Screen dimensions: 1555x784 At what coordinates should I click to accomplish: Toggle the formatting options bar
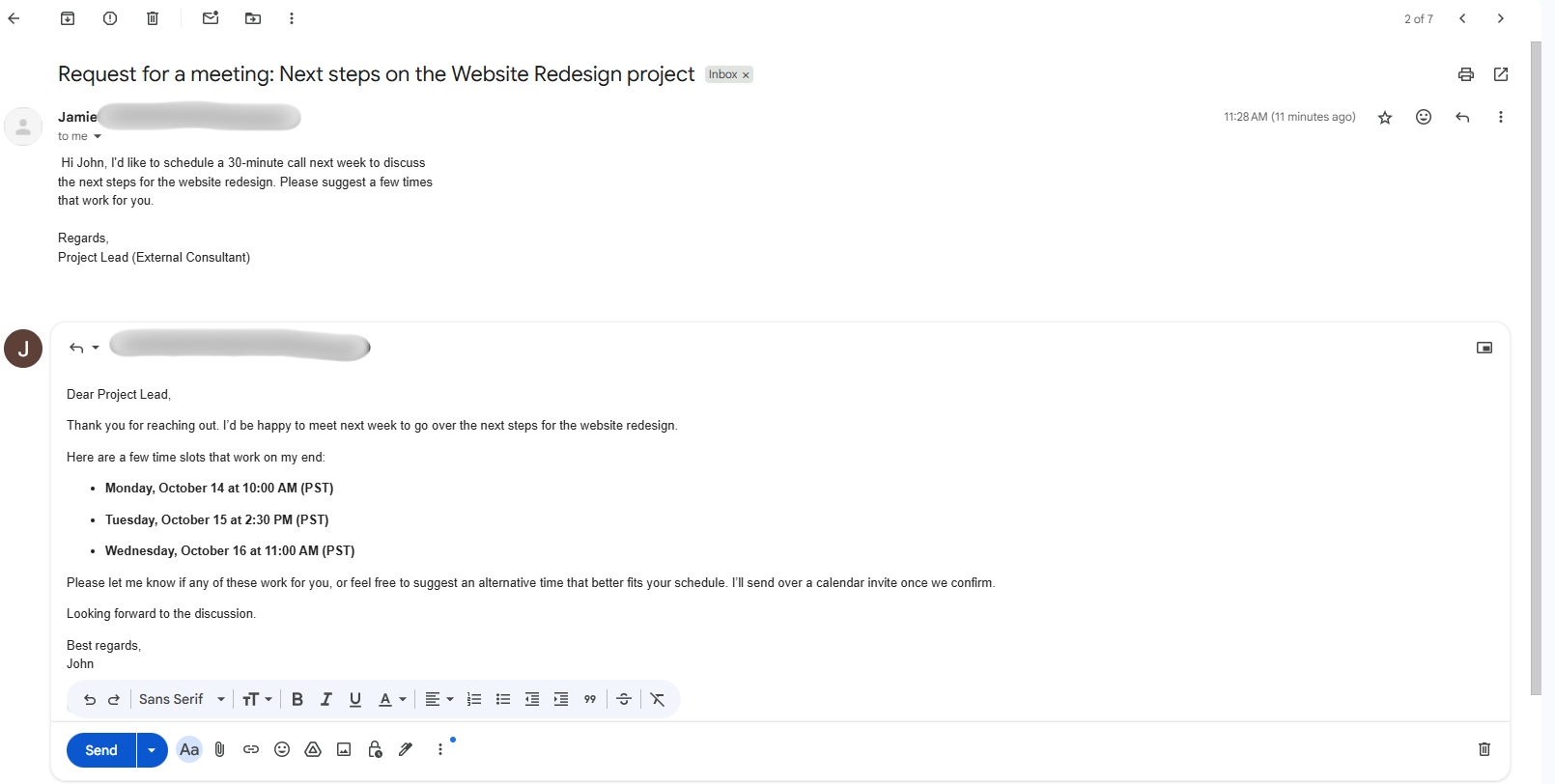pos(189,750)
